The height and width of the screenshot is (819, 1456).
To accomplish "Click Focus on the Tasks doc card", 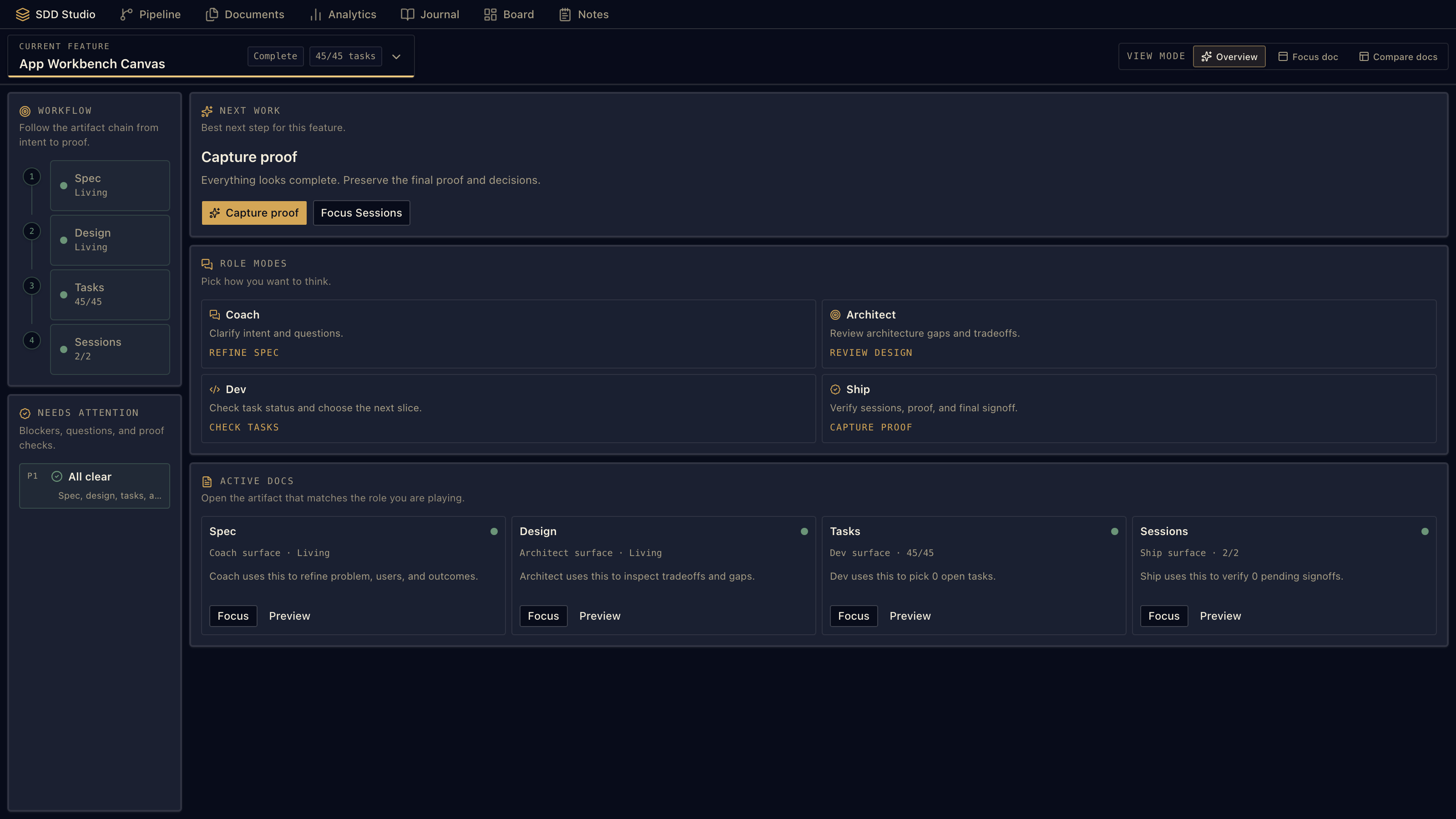I will pyautogui.click(x=854, y=616).
